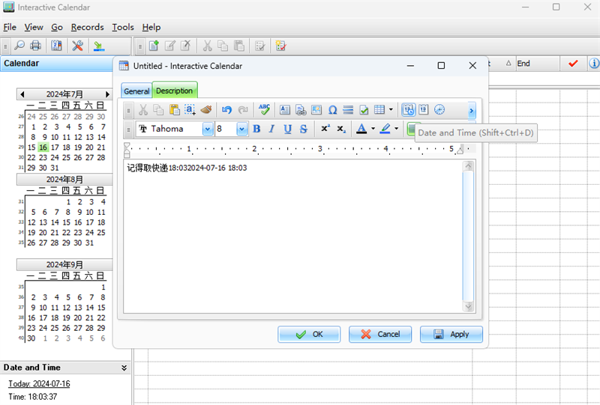Click the superscript icon
600x405 pixels.
325,129
